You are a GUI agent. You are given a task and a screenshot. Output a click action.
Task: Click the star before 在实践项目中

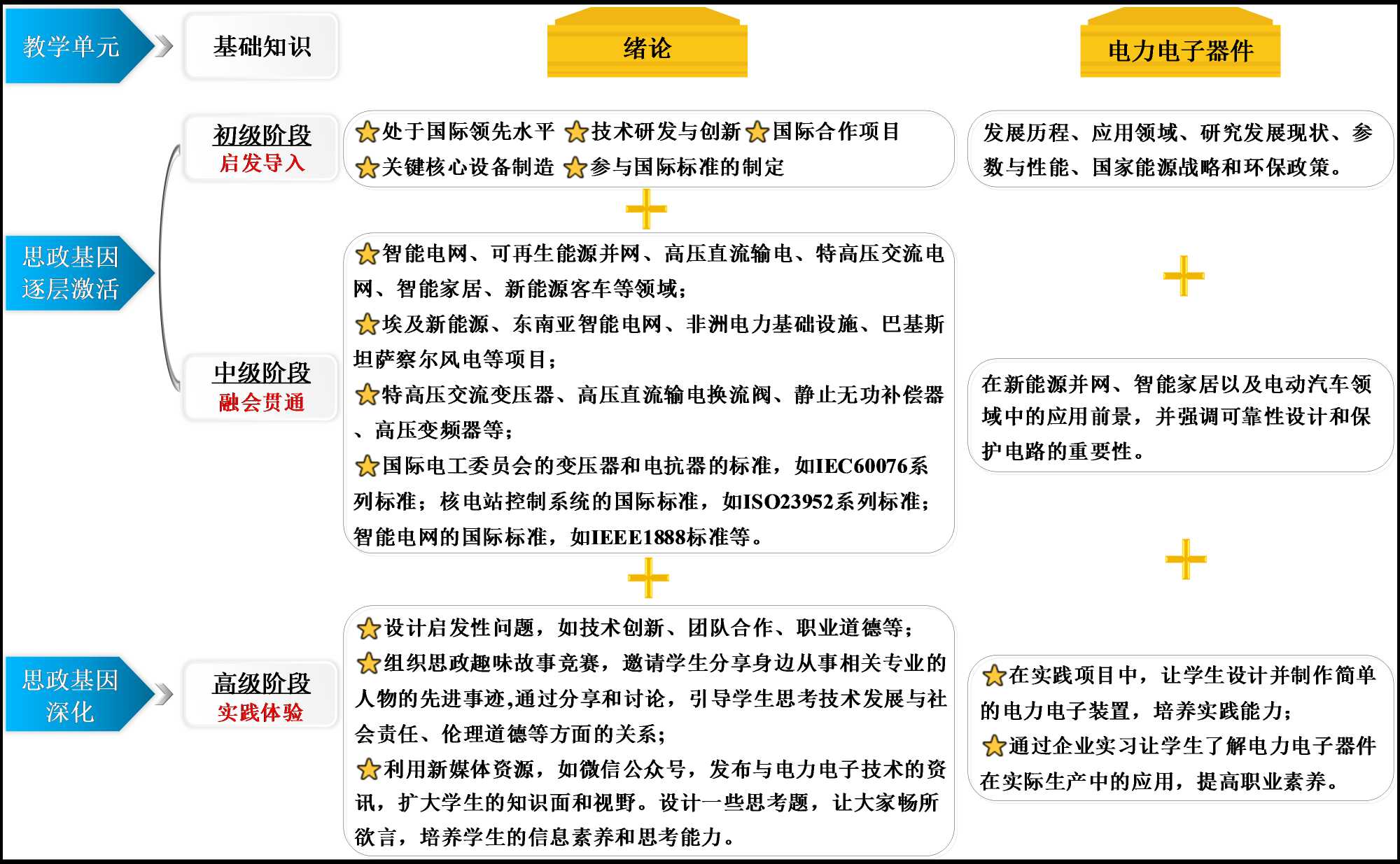[993, 676]
